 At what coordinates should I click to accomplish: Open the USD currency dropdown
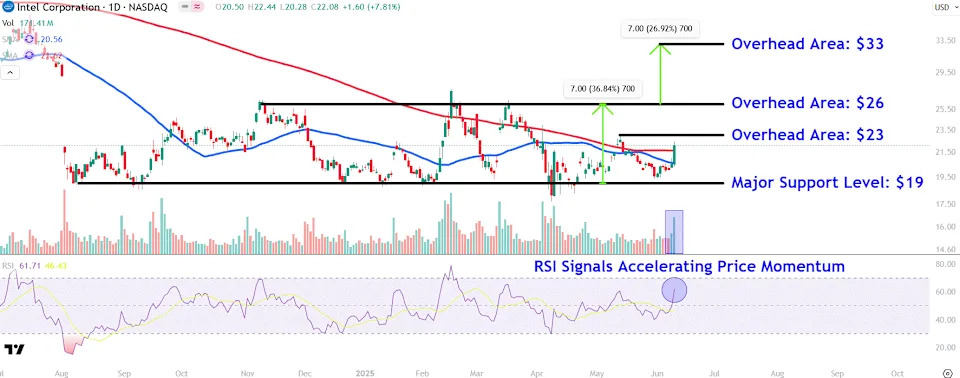pos(942,7)
